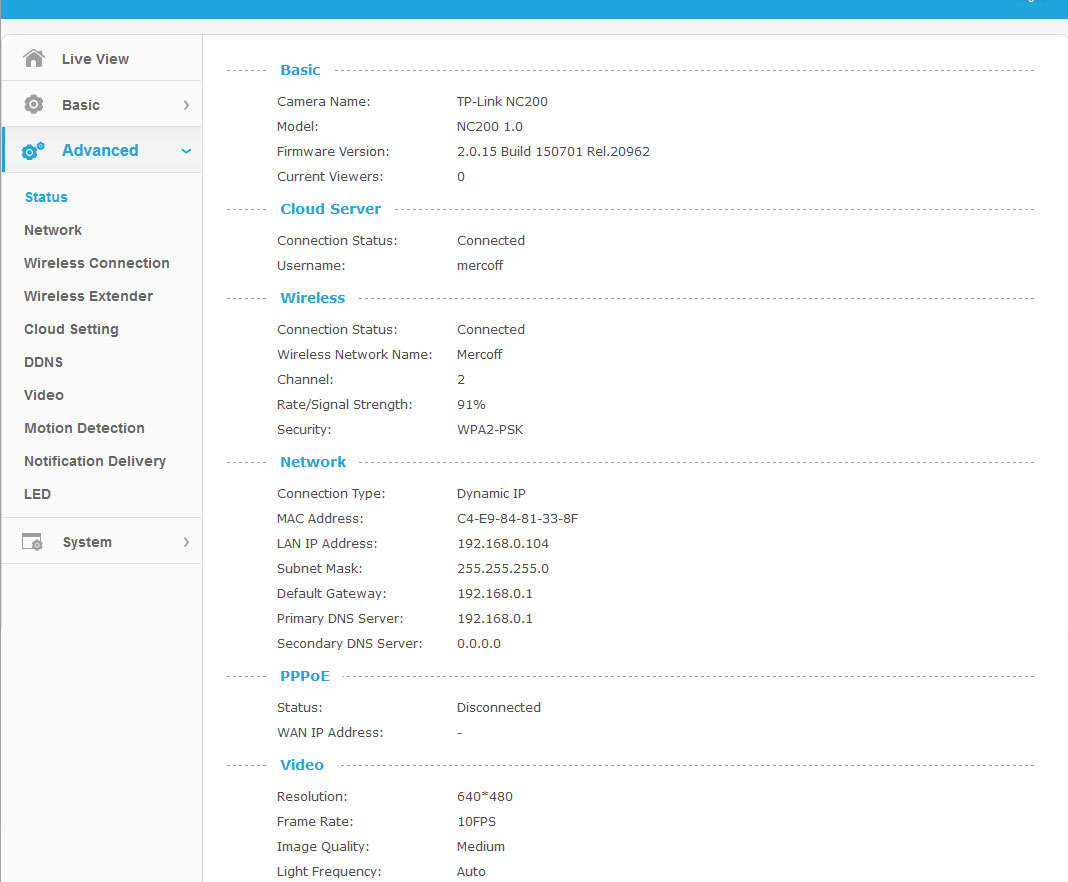Click the Cloud Server section heading
1068x882 pixels.
(x=330, y=209)
